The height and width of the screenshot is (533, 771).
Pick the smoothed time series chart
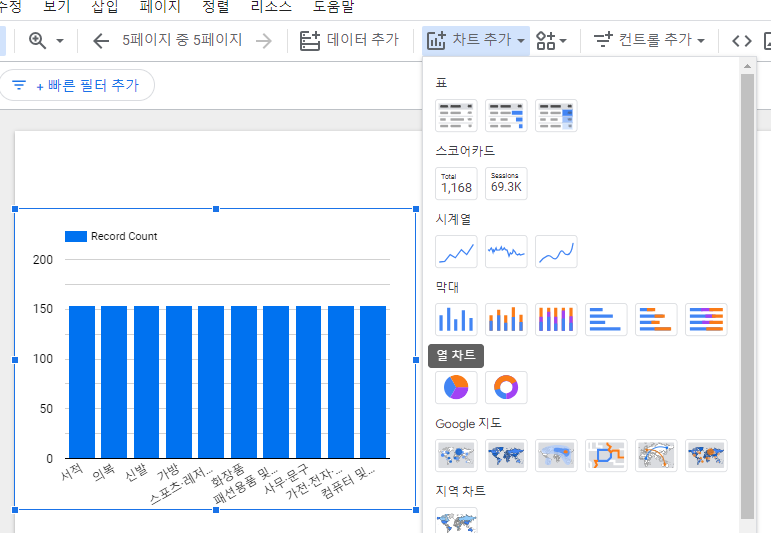(556, 251)
